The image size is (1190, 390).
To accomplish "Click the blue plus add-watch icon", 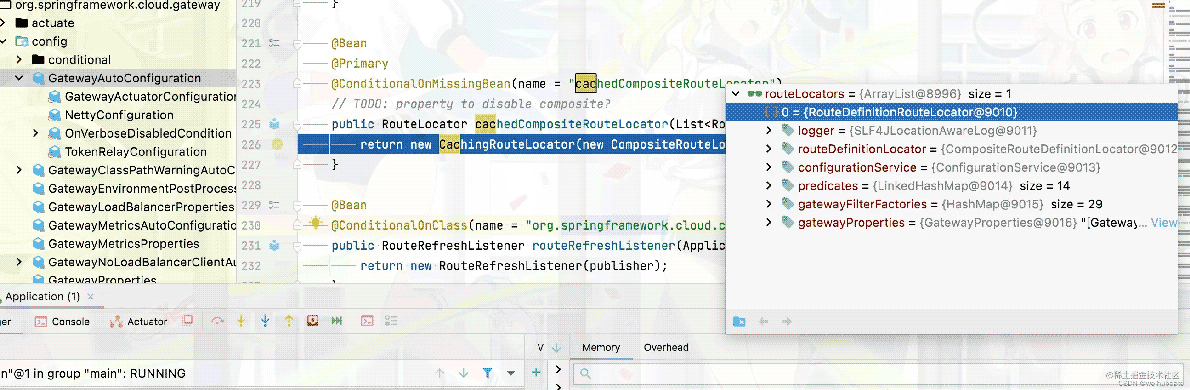I will click(536, 373).
